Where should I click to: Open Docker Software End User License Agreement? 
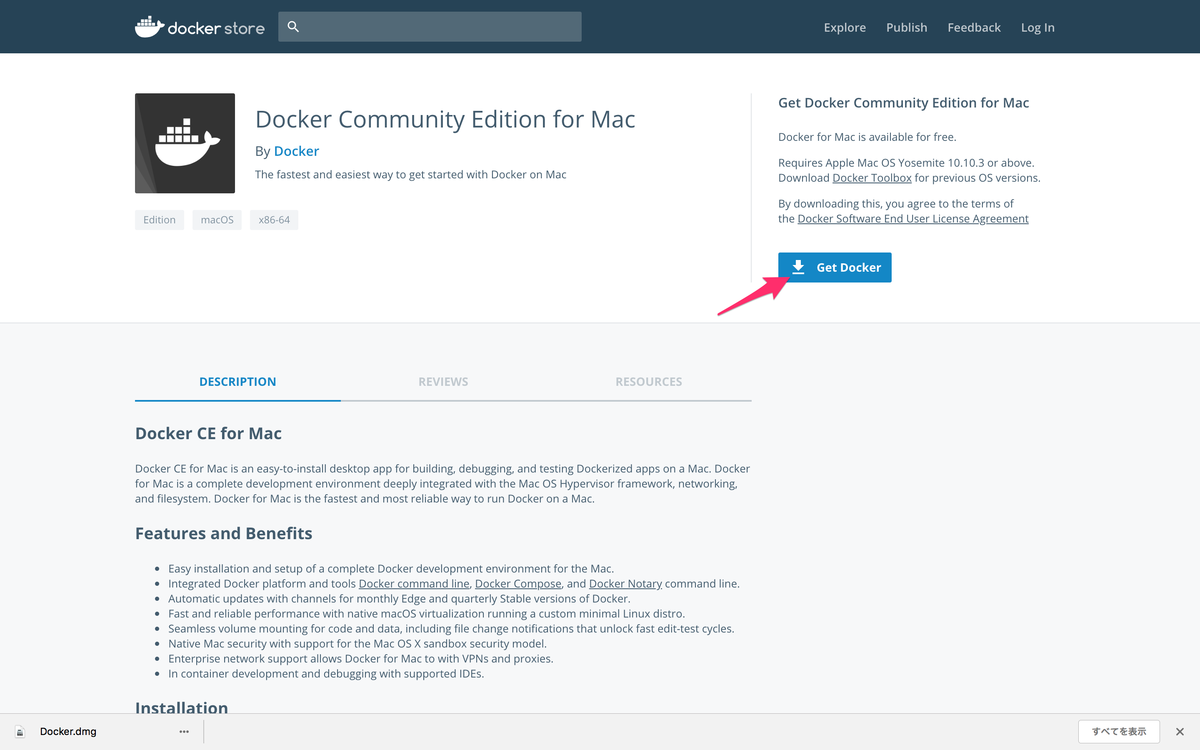pos(913,218)
